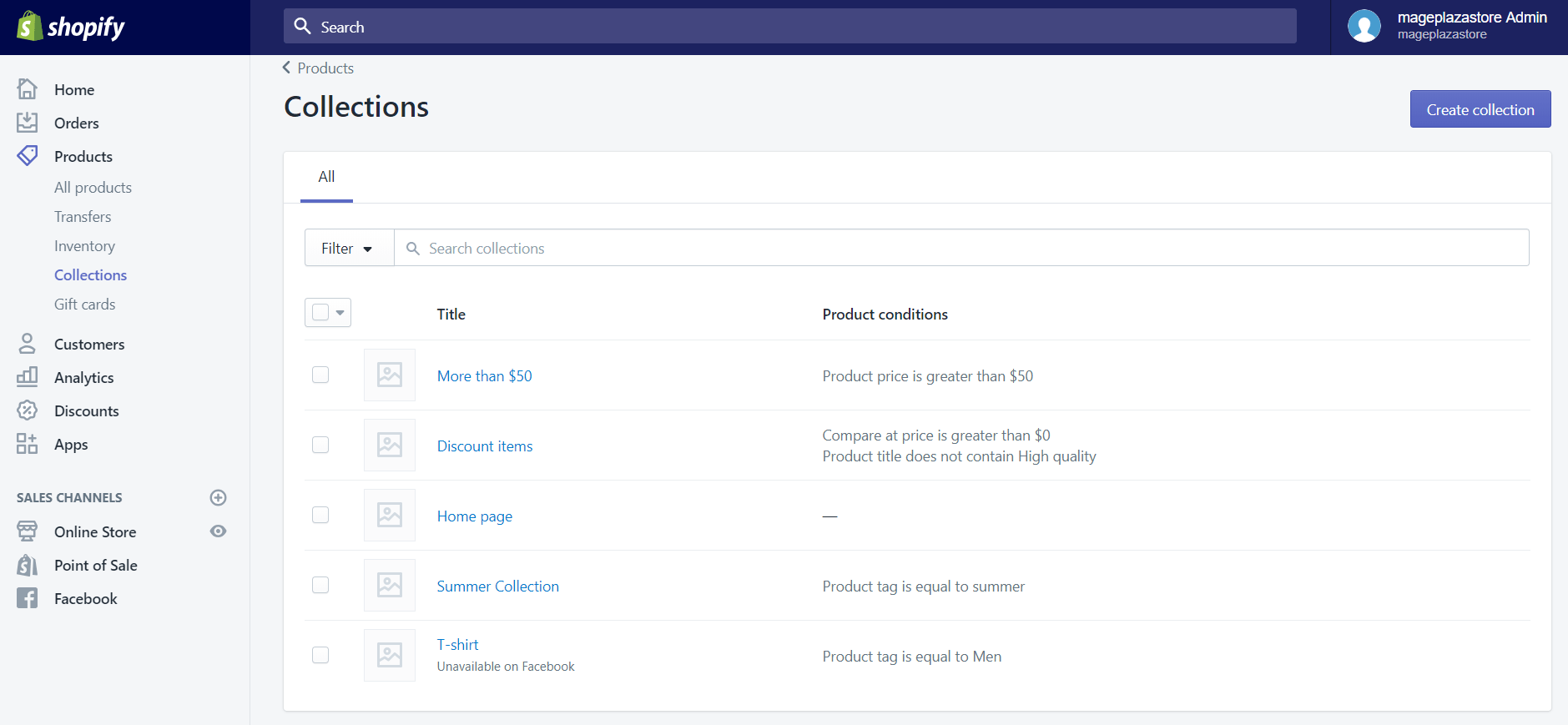
Task: Open Orders in sidebar
Action: (77, 123)
